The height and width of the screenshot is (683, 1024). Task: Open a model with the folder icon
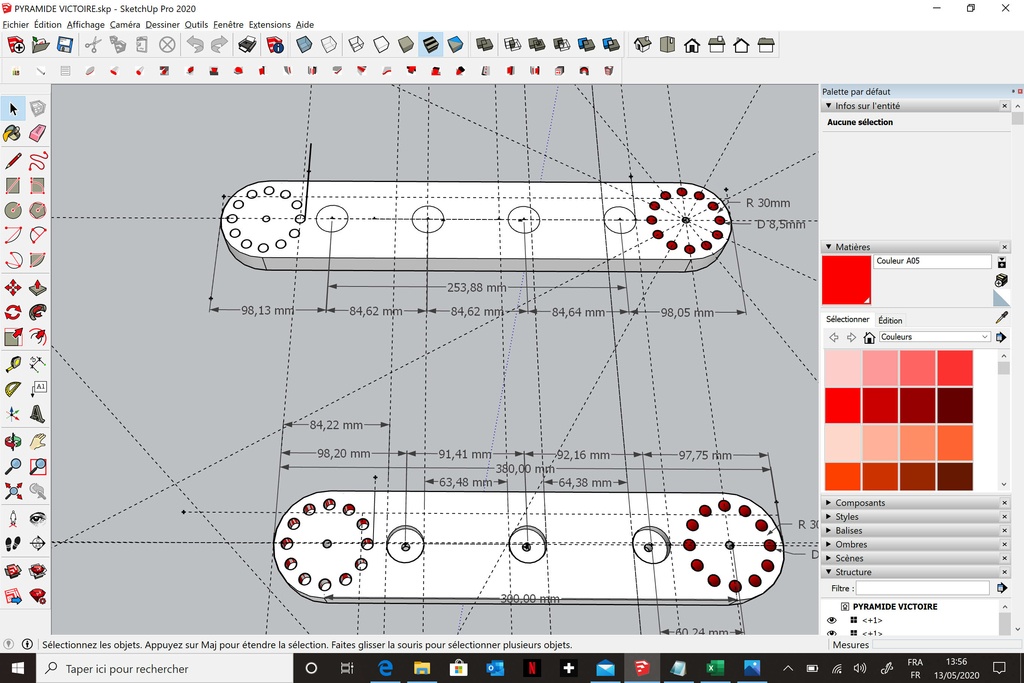[40, 45]
